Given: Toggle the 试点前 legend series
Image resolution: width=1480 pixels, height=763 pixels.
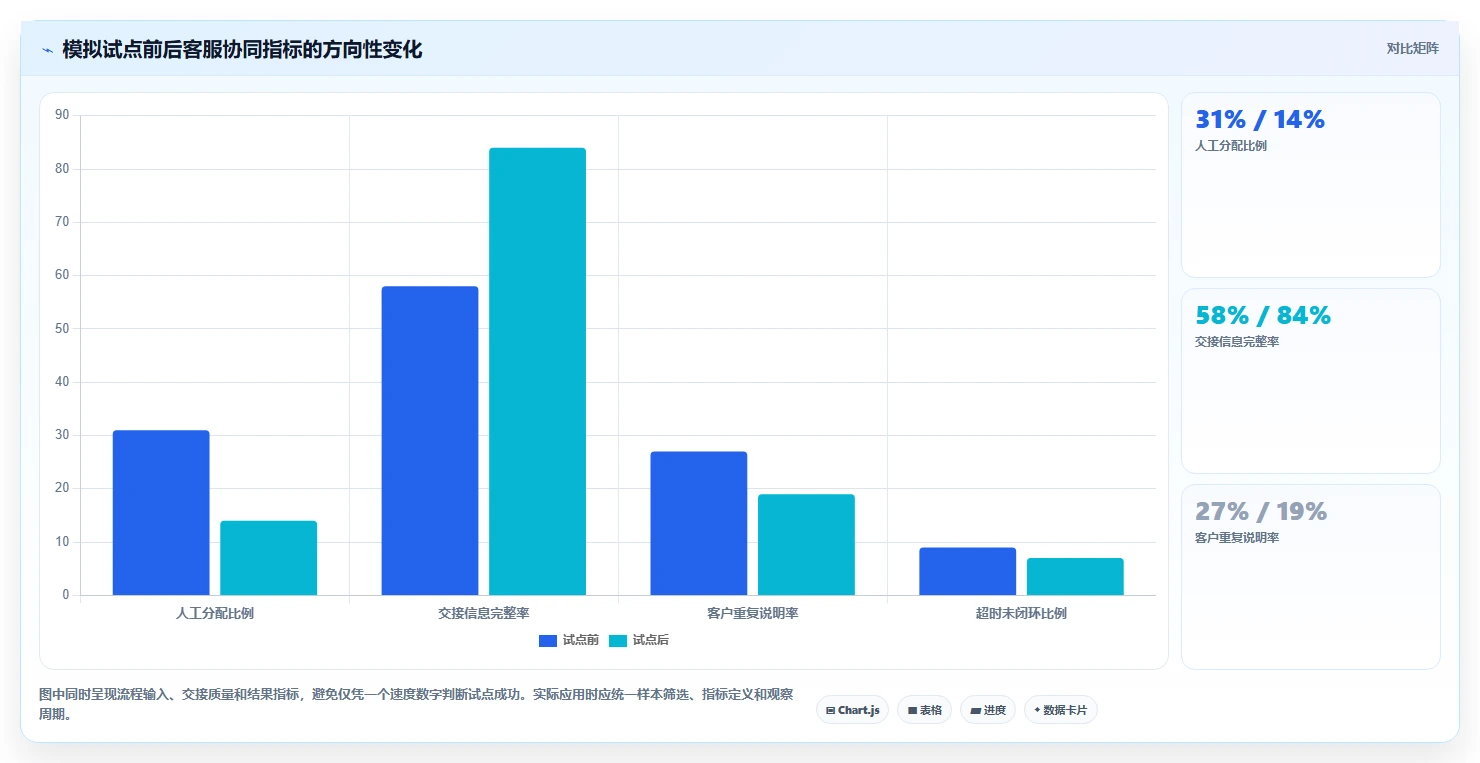Looking at the screenshot, I should 569,640.
